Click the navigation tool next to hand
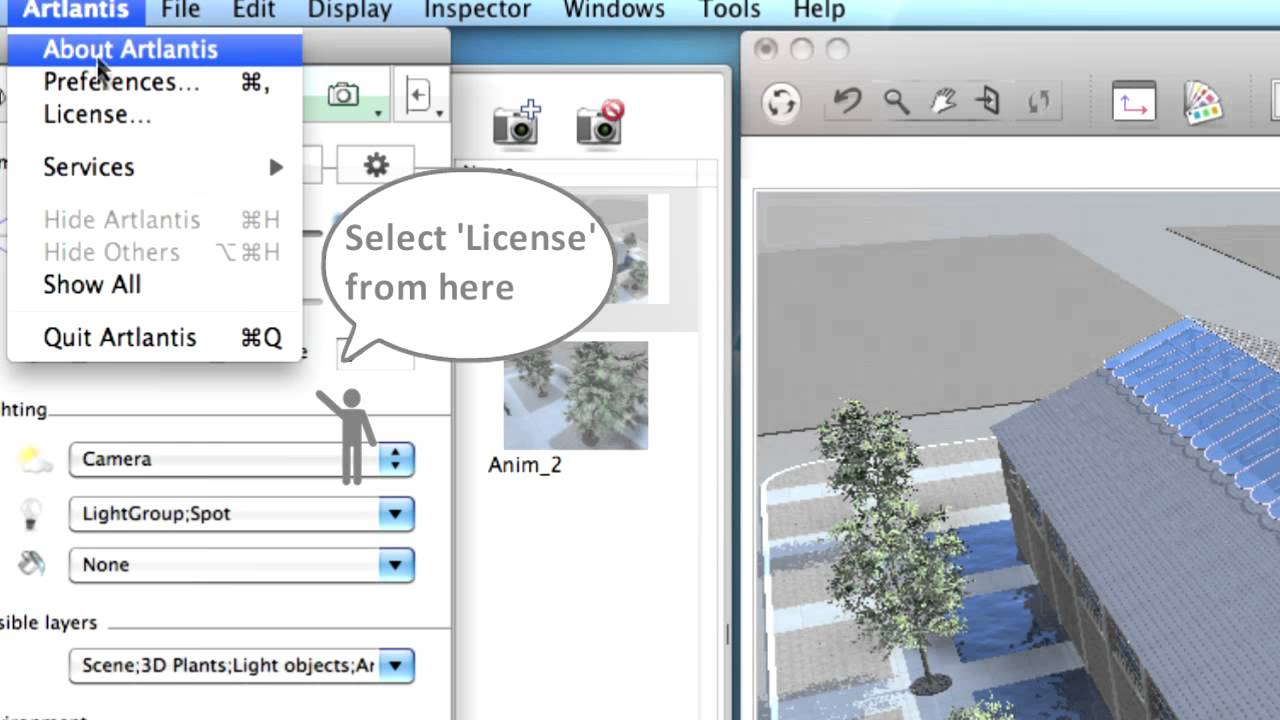The width and height of the screenshot is (1280, 720). coord(988,101)
